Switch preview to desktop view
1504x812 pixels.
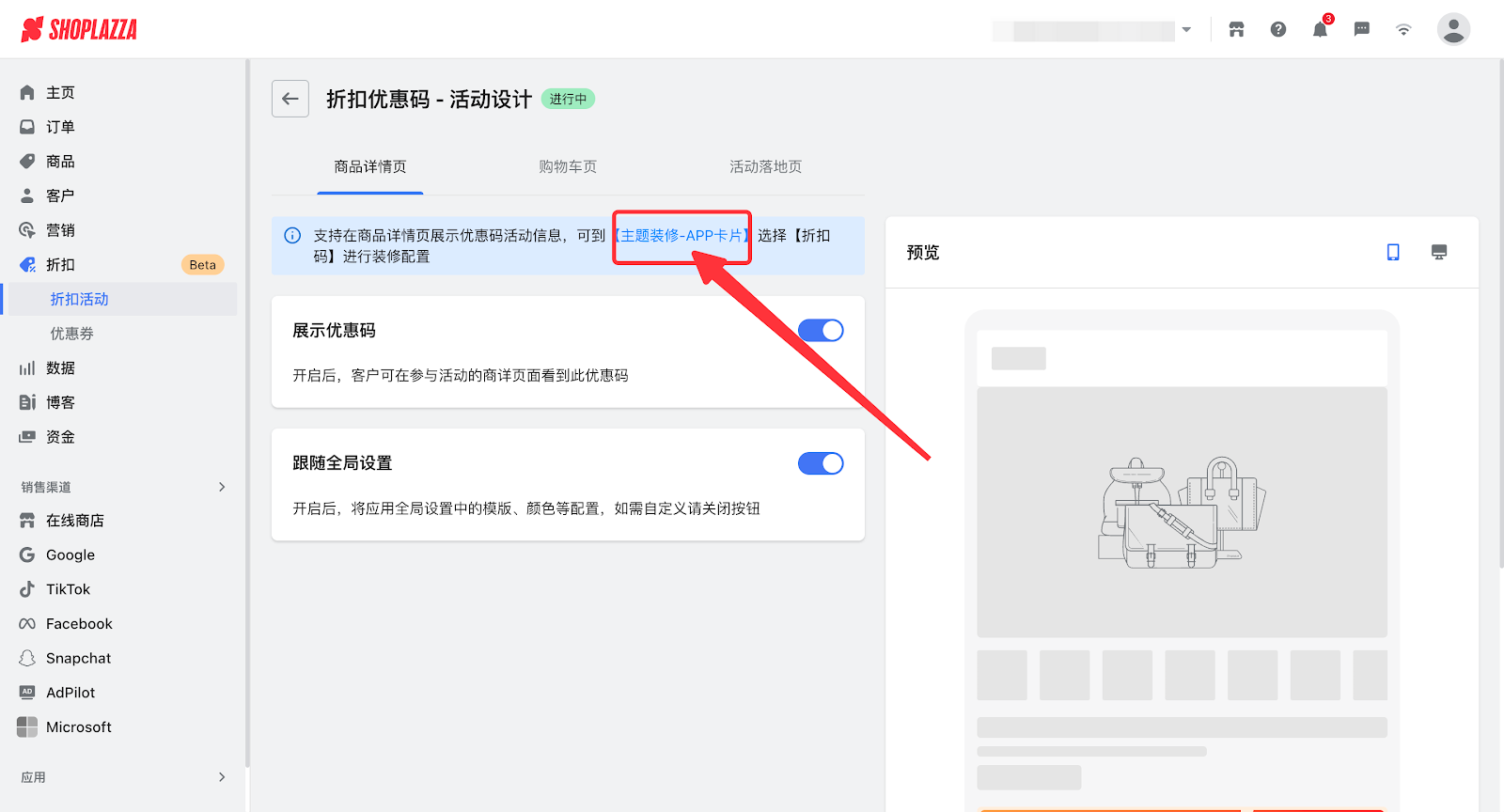[x=1438, y=252]
